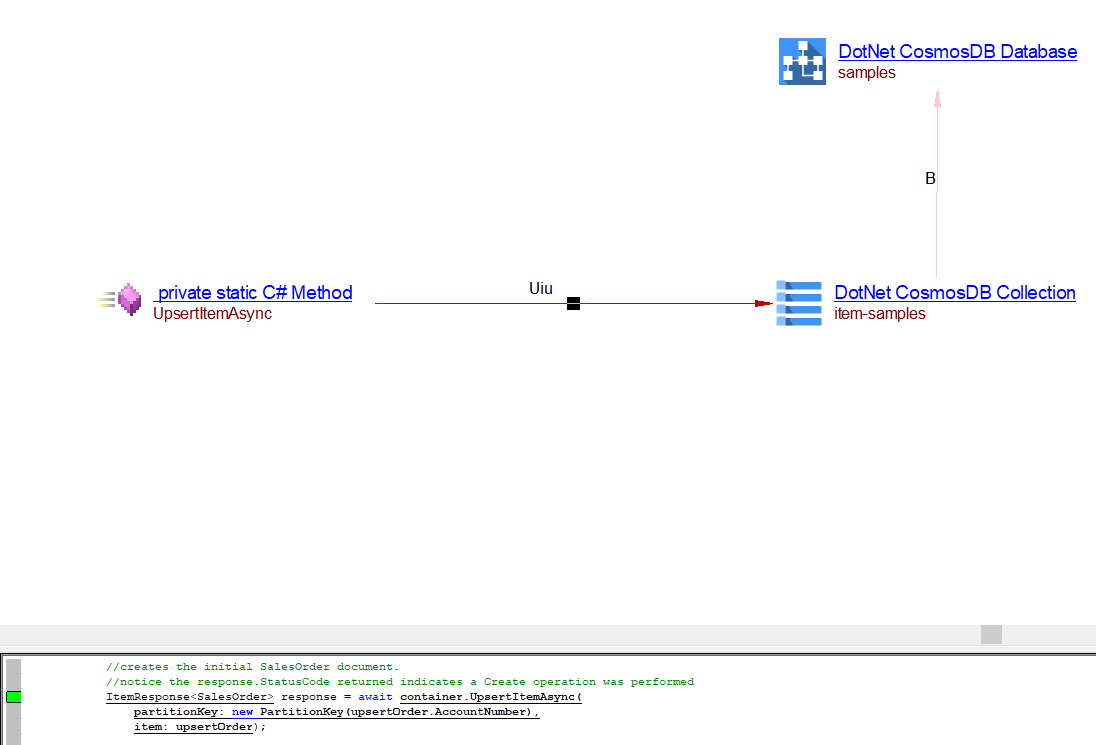Click the green marker in the code pane

click(x=14, y=696)
